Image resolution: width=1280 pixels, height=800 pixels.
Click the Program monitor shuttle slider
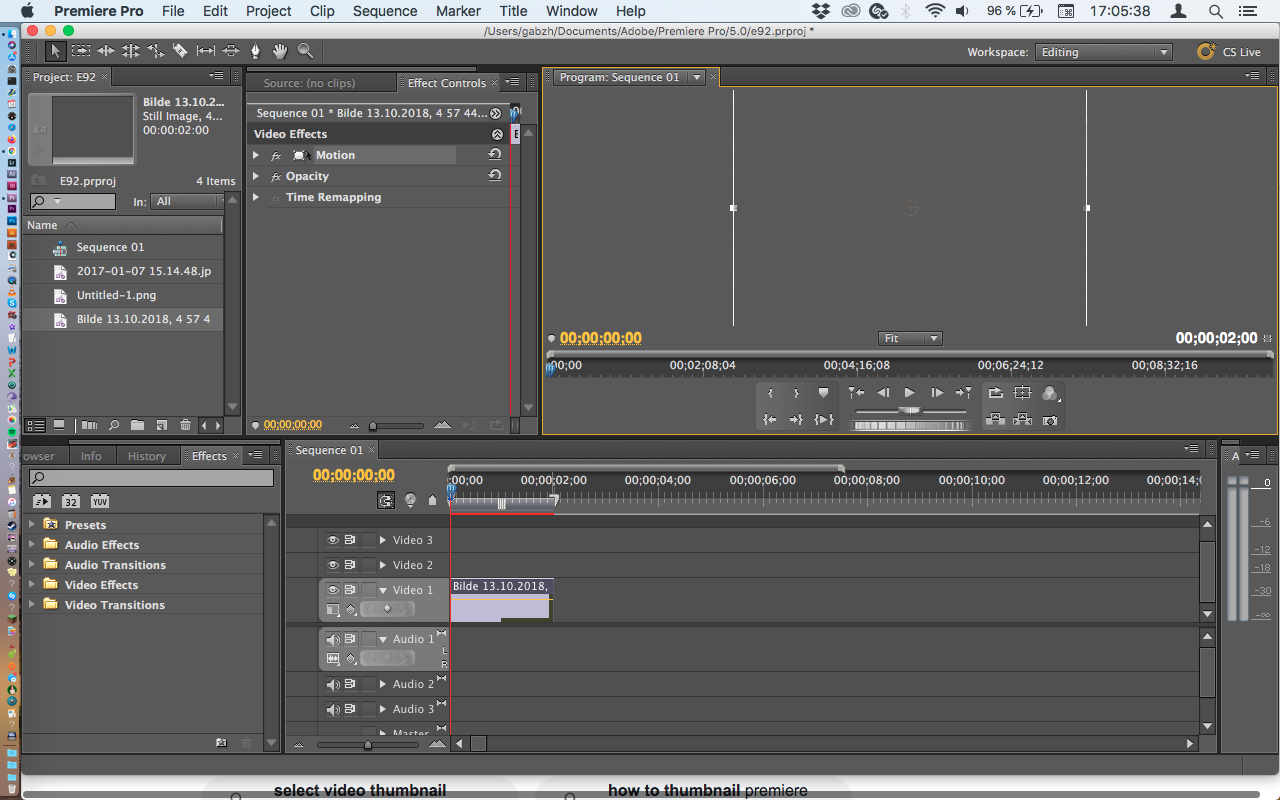[x=909, y=411]
